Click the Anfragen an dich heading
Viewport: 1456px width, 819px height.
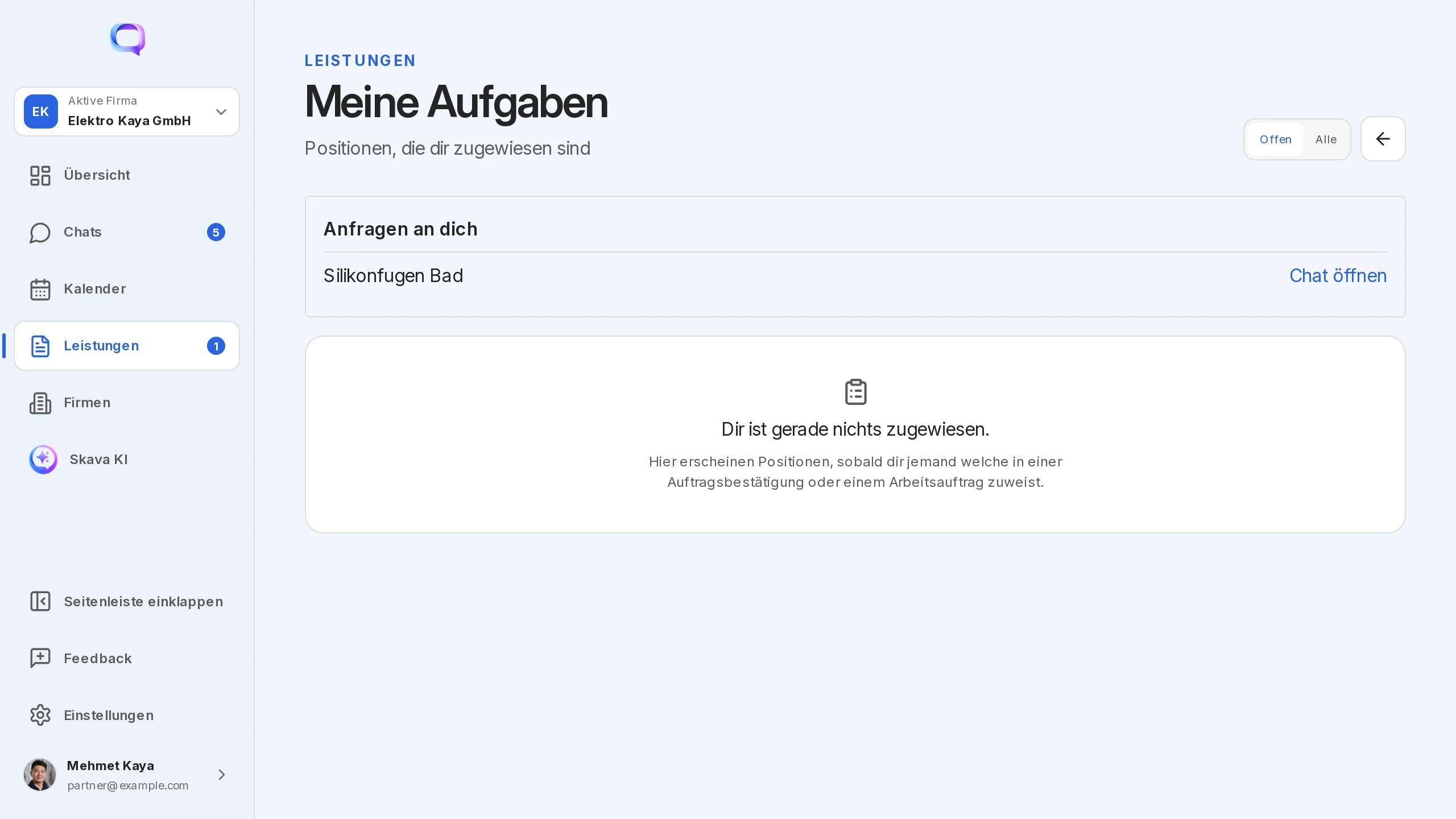pyautogui.click(x=400, y=229)
